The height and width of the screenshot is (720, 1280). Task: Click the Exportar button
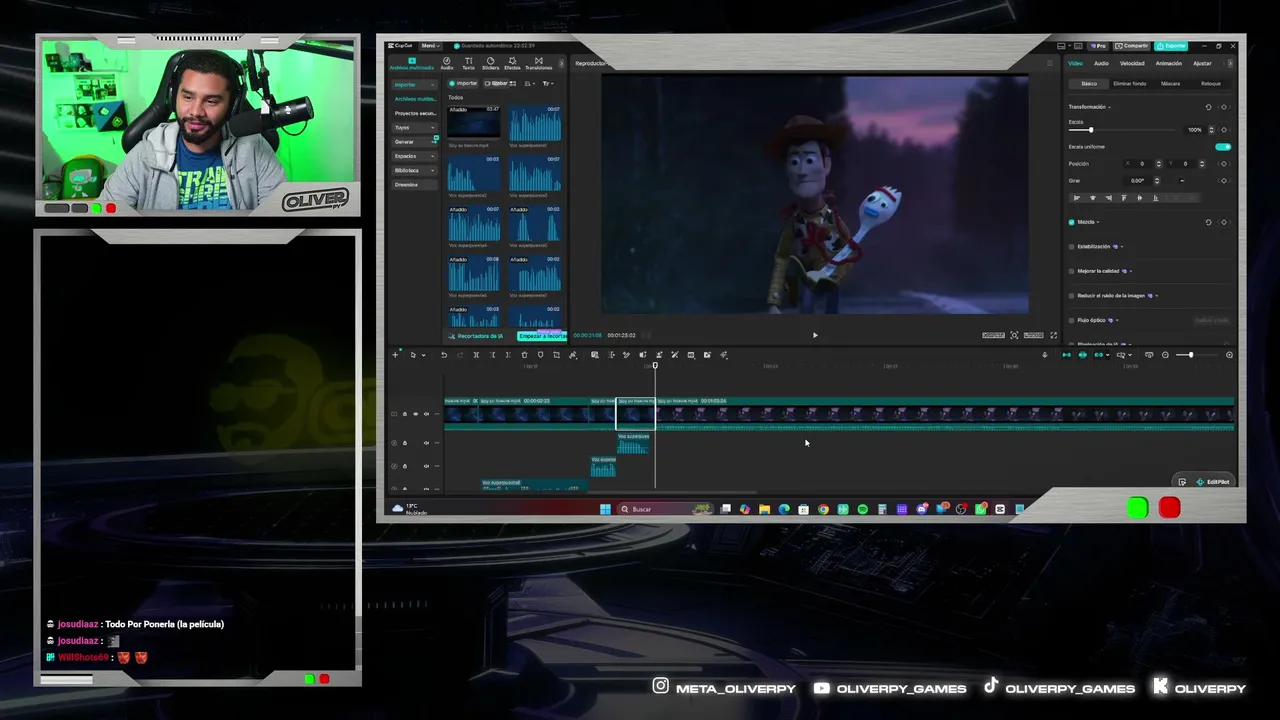click(1171, 46)
